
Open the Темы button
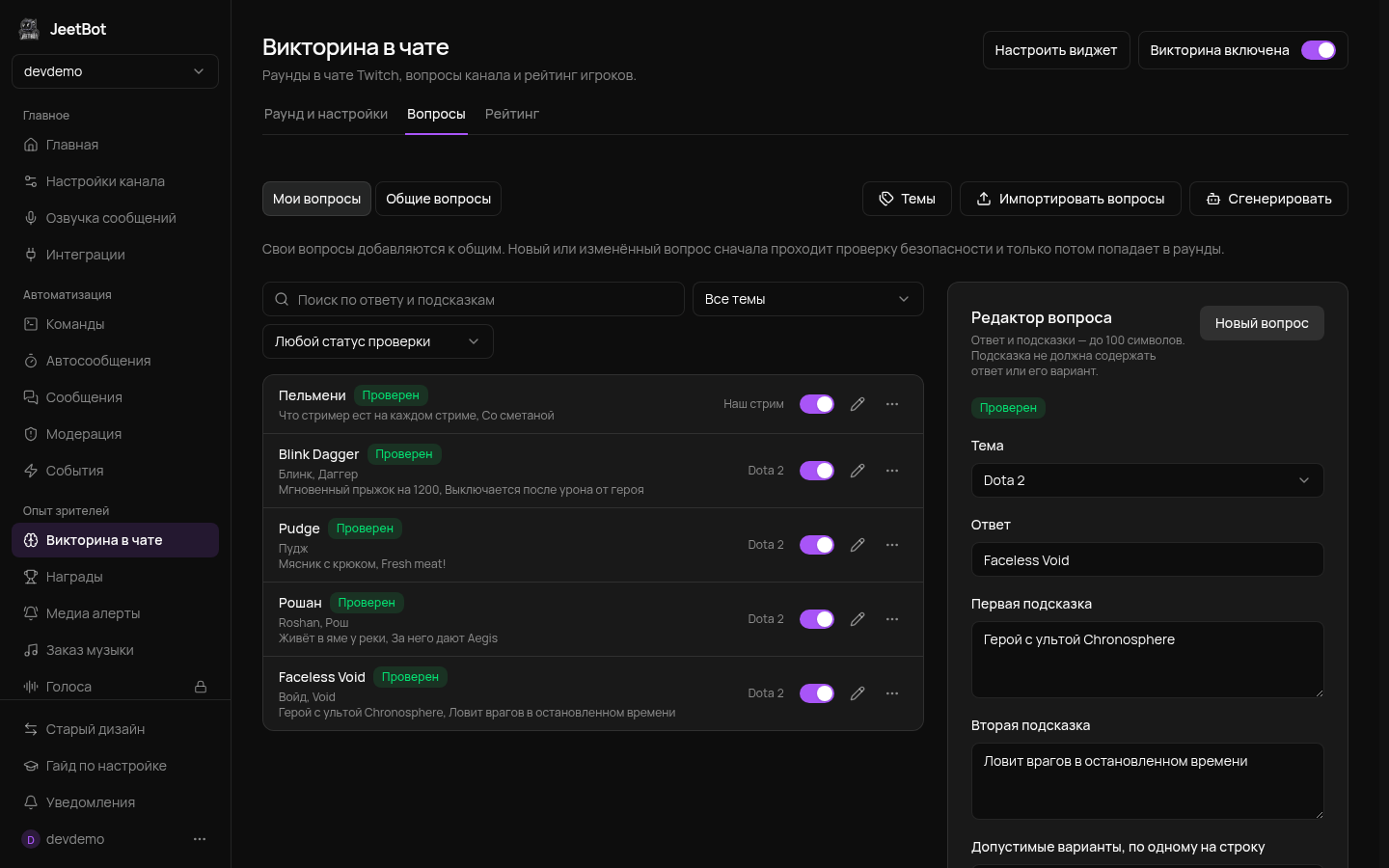point(907,199)
